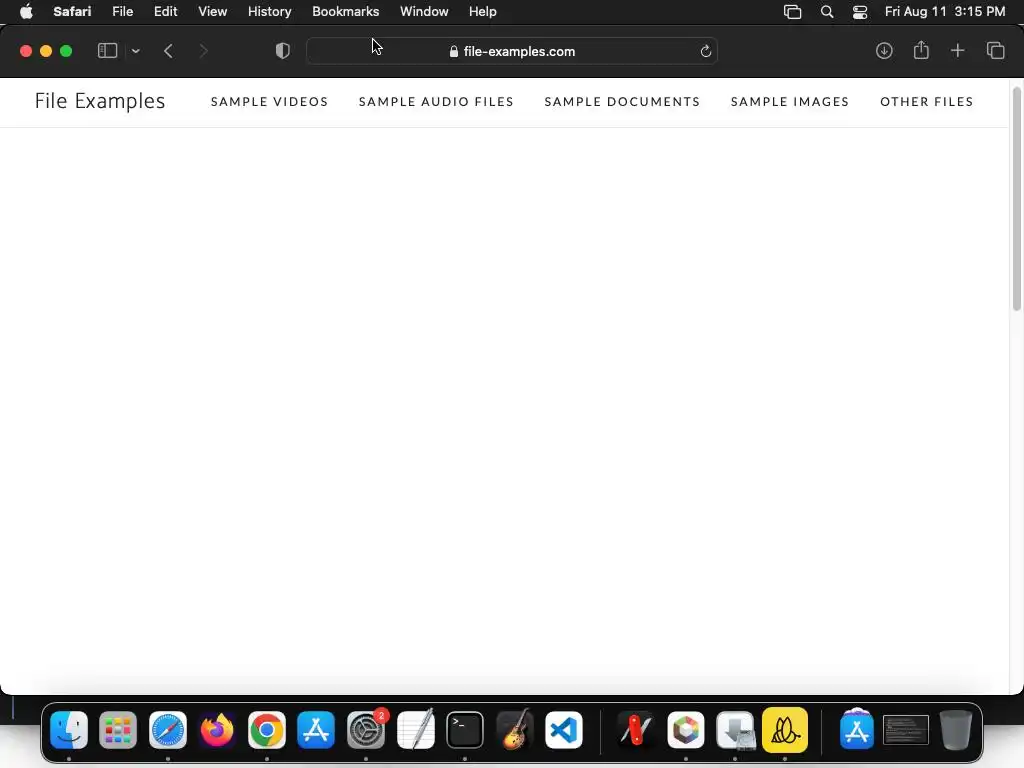Screen dimensions: 1024x768
Task: Click the page vertical scrollbar
Action: point(1016,199)
